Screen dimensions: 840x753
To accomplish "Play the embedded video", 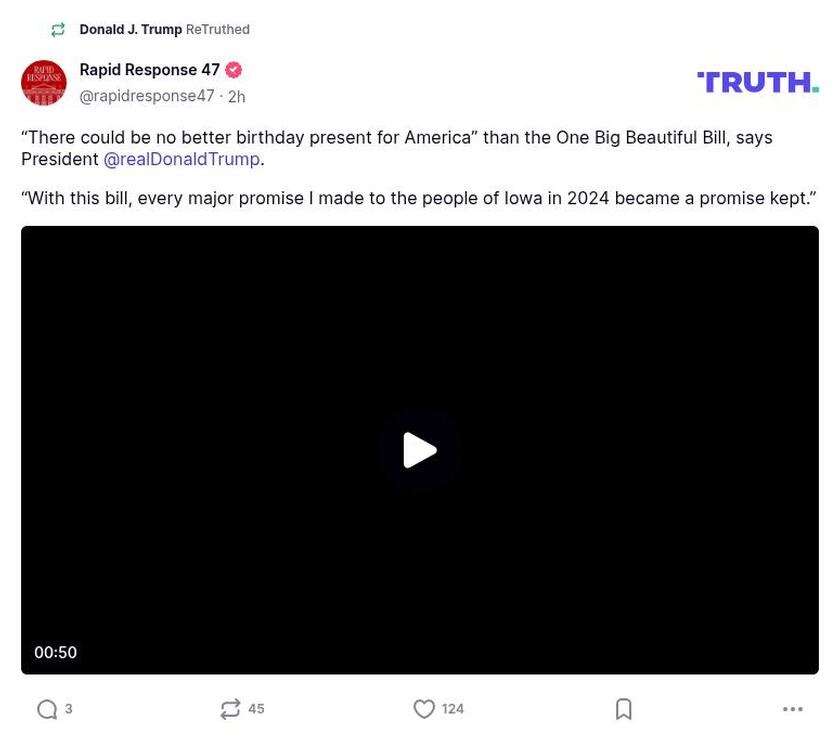I will (420, 450).
